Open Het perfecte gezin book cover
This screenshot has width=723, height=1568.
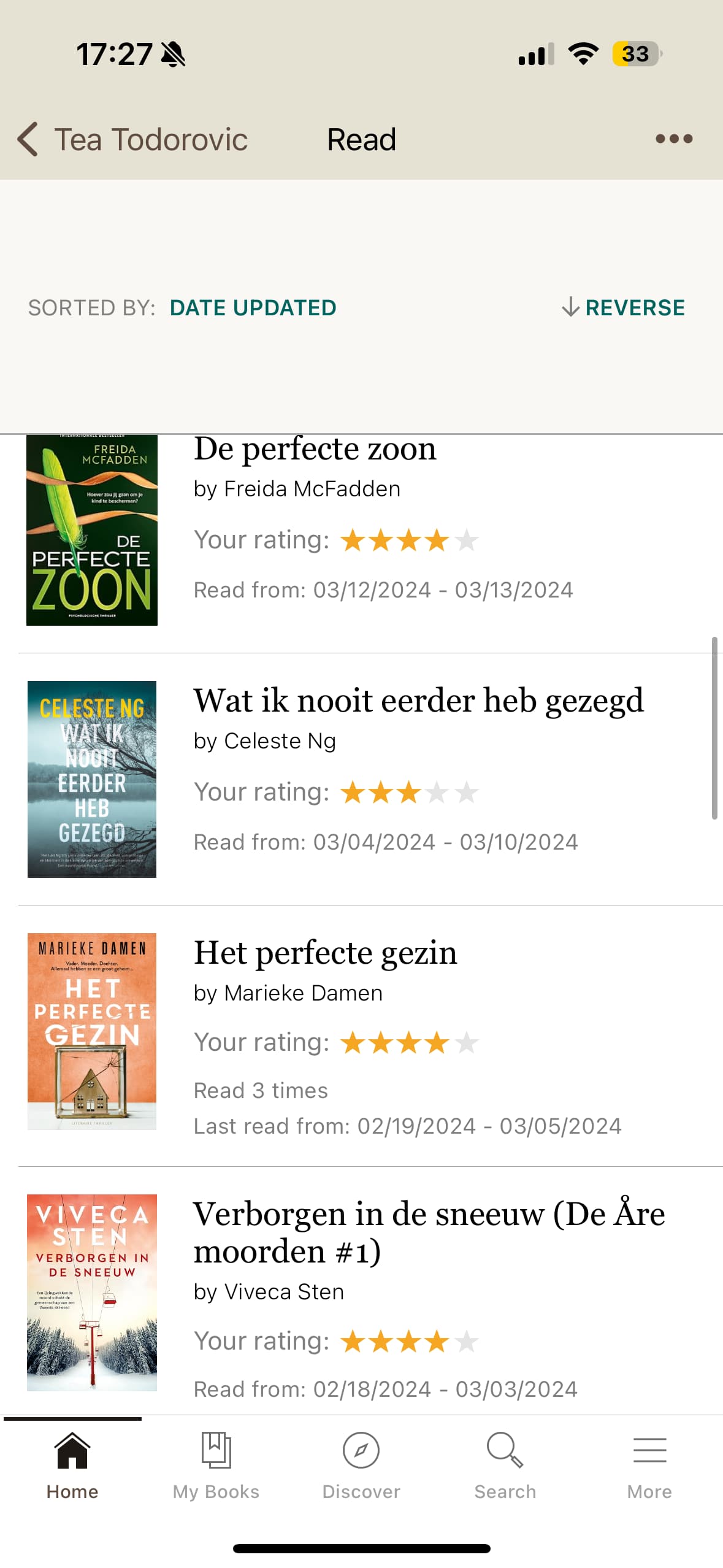click(92, 1031)
